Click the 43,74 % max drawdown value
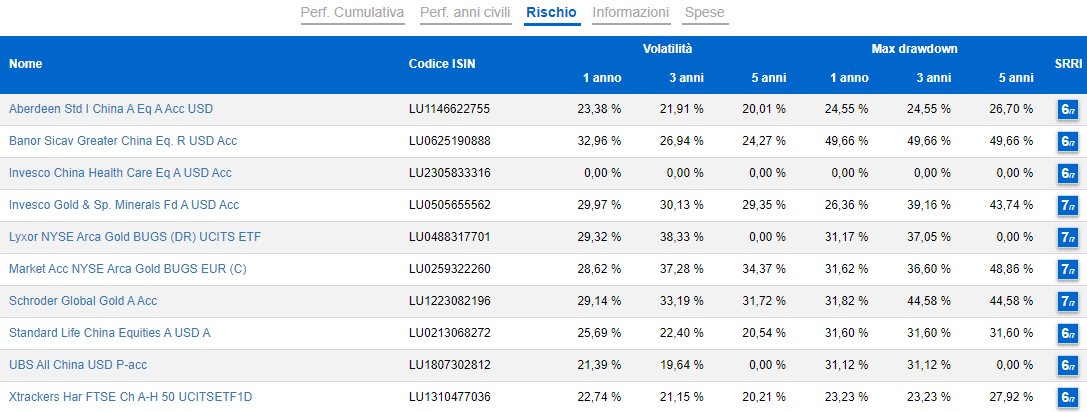 [1011, 205]
